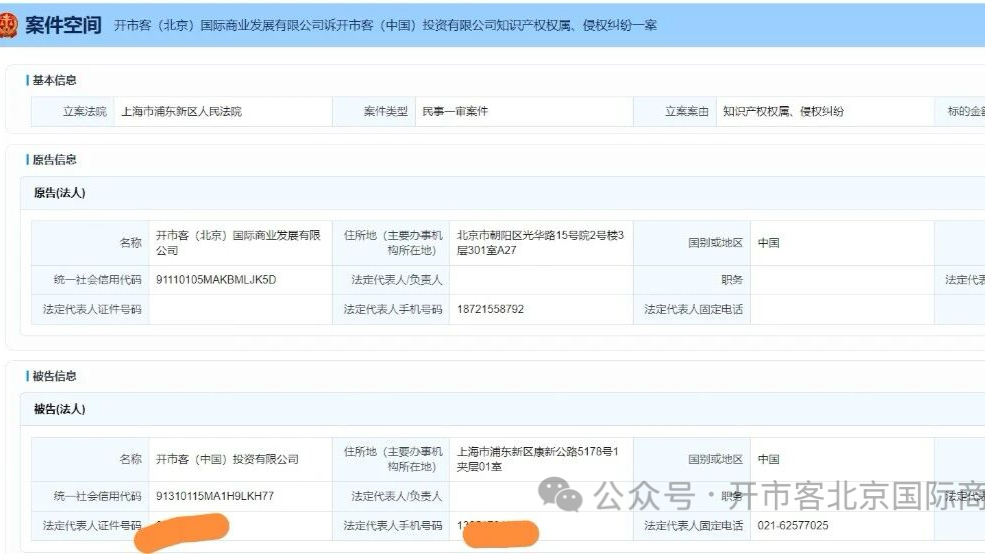Select the 原告(法人) panel heading
Screen dimensions: 985x554
tap(60, 193)
